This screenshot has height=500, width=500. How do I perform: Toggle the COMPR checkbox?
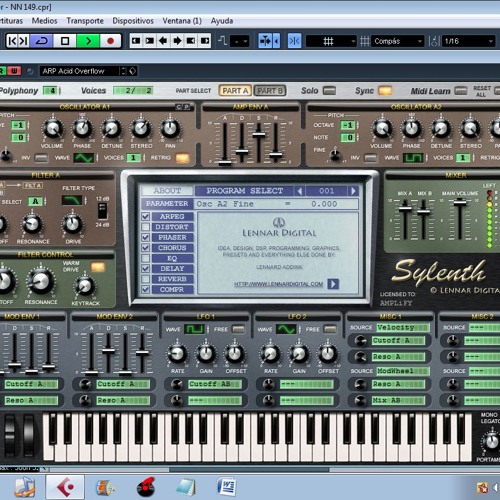(145, 289)
